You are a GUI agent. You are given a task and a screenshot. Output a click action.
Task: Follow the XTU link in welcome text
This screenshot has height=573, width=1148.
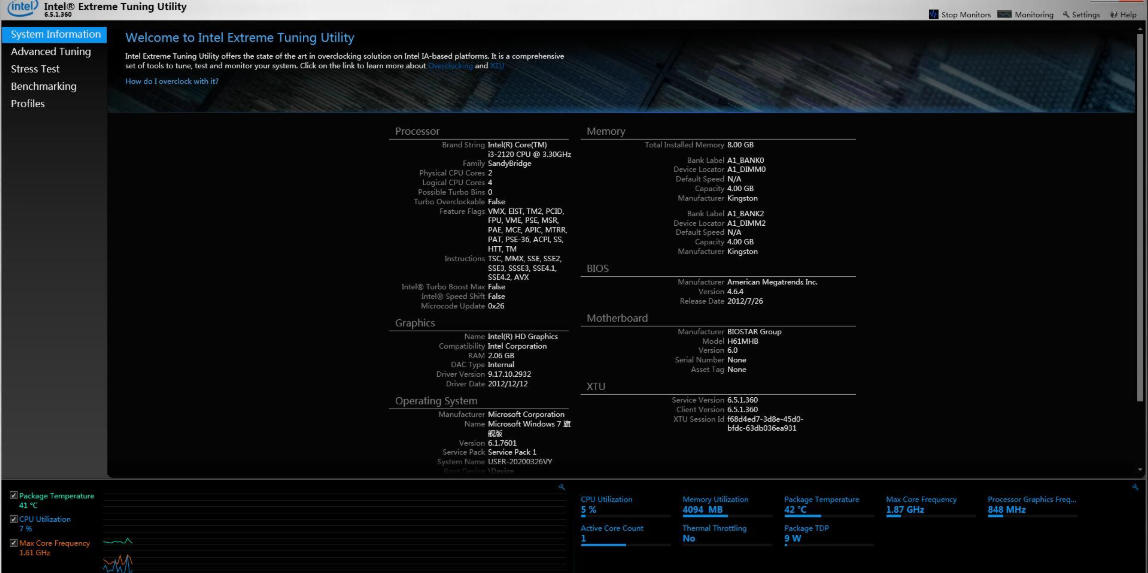pos(497,66)
